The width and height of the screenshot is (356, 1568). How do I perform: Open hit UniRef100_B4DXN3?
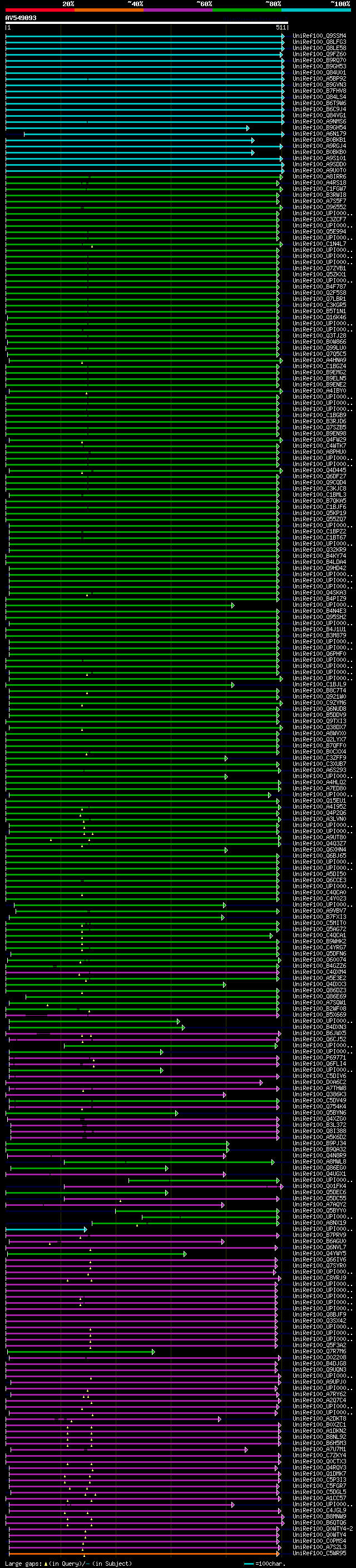pyautogui.click(x=319, y=1027)
